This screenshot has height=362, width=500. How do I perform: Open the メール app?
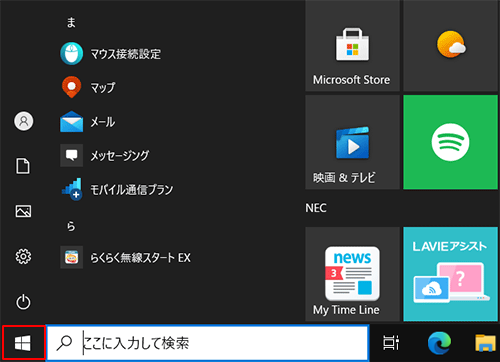88,122
